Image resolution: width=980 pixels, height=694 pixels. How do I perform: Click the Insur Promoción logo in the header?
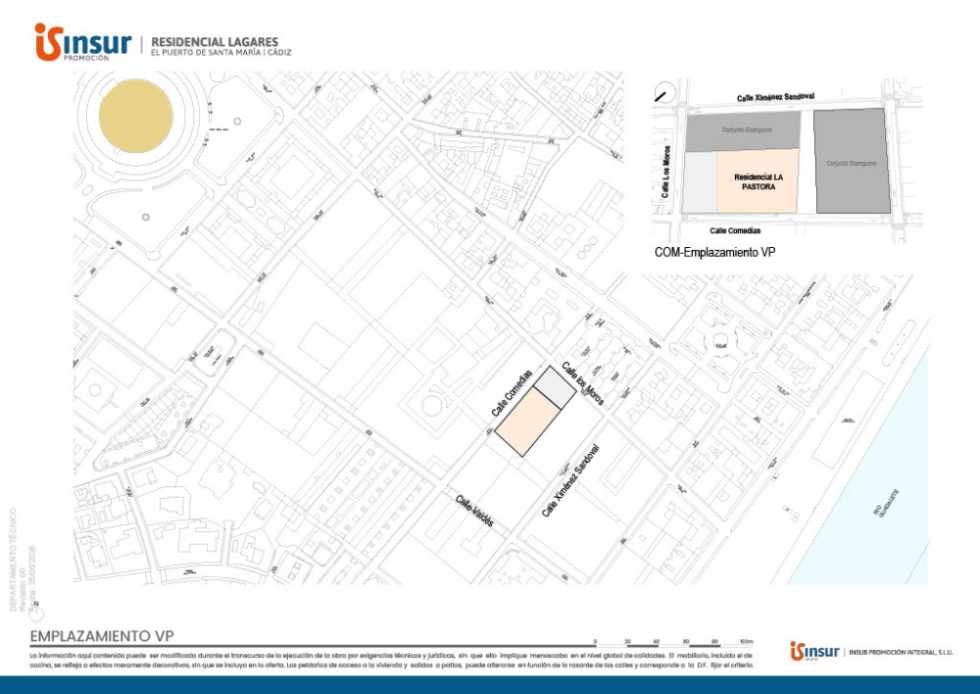(83, 42)
